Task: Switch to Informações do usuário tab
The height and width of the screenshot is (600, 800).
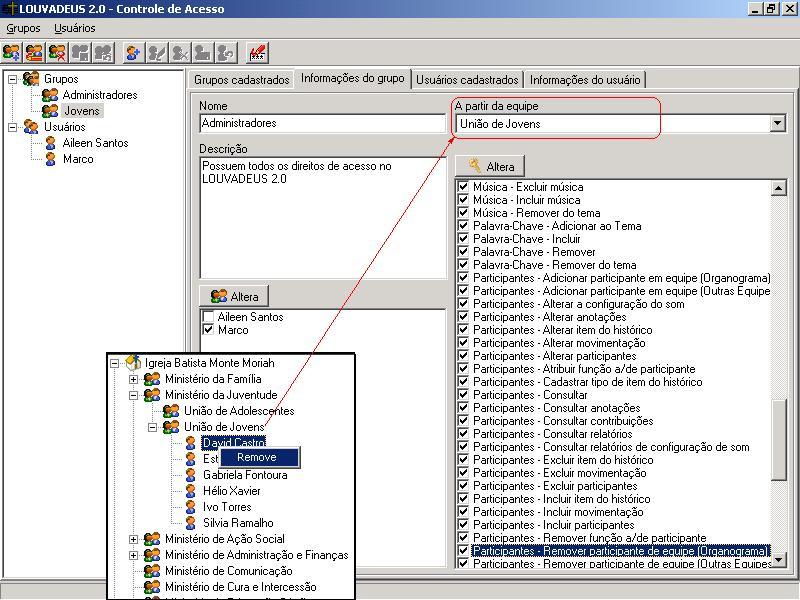Action: coord(585,80)
